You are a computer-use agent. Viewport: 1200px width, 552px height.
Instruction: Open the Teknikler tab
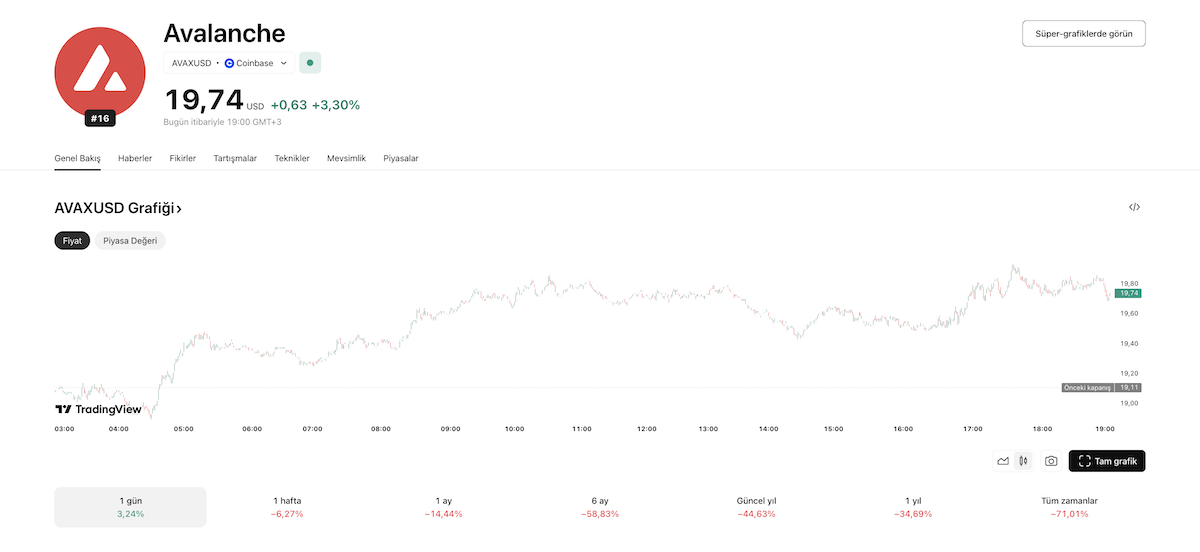pyautogui.click(x=292, y=158)
